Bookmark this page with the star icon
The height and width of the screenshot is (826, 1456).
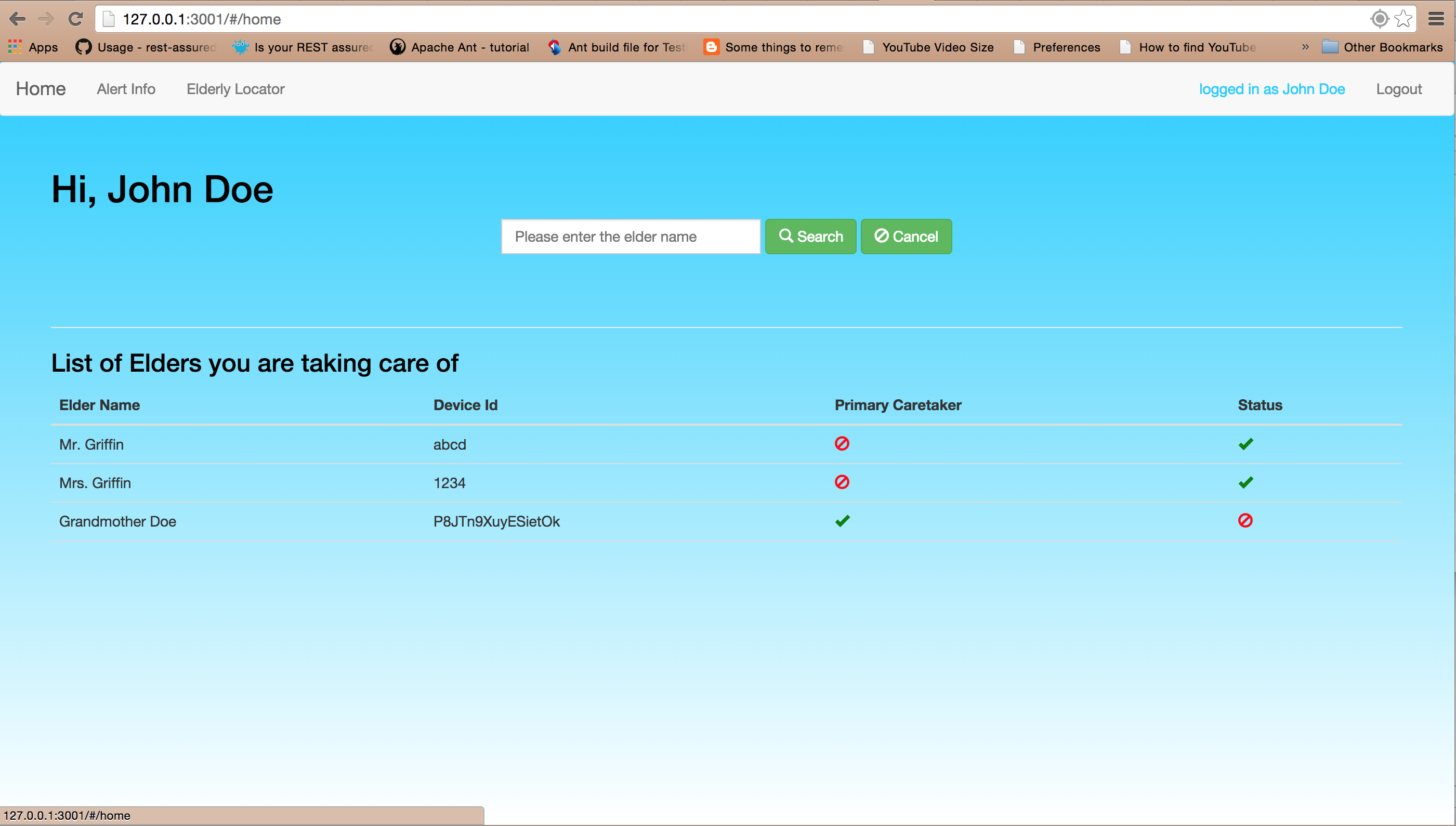(1404, 19)
